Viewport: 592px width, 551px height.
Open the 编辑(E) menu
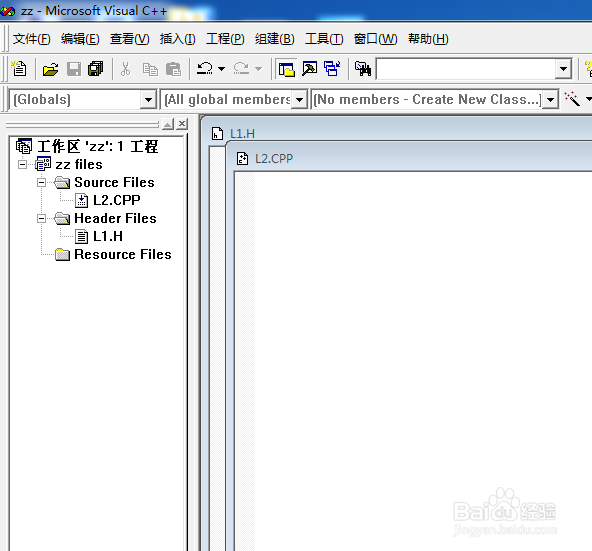point(80,39)
